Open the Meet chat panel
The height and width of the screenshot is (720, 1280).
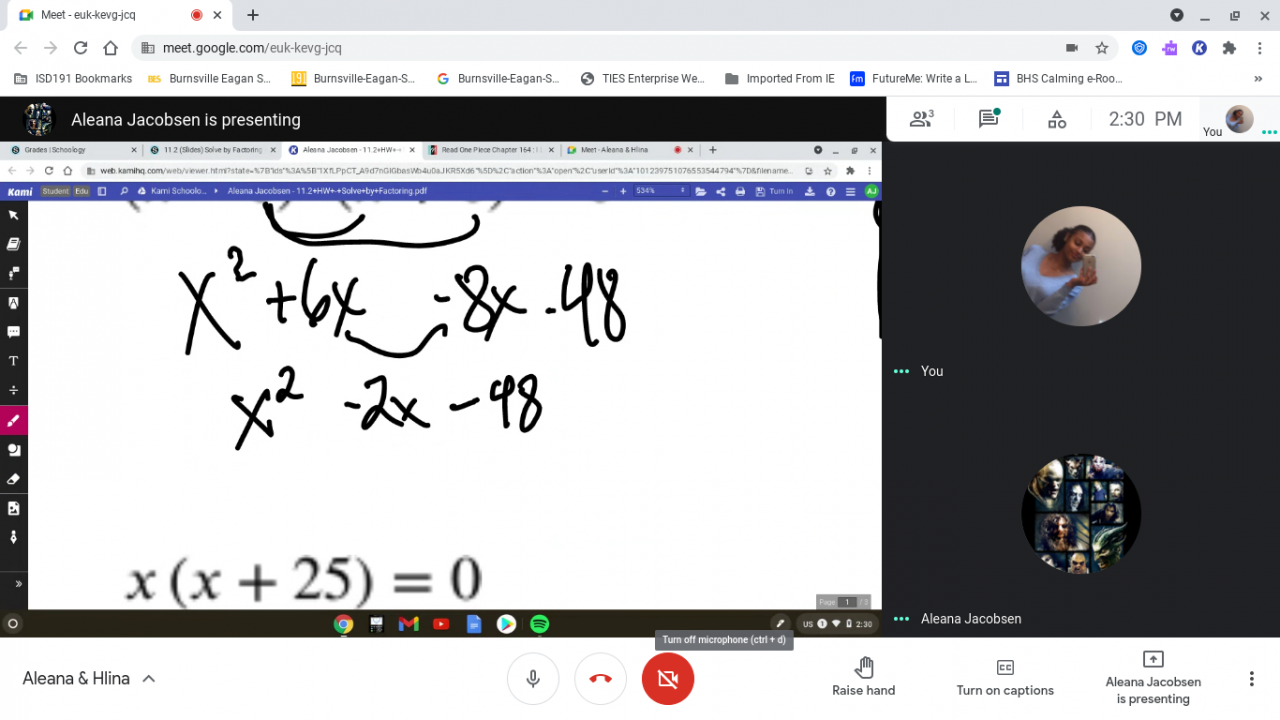click(x=989, y=119)
